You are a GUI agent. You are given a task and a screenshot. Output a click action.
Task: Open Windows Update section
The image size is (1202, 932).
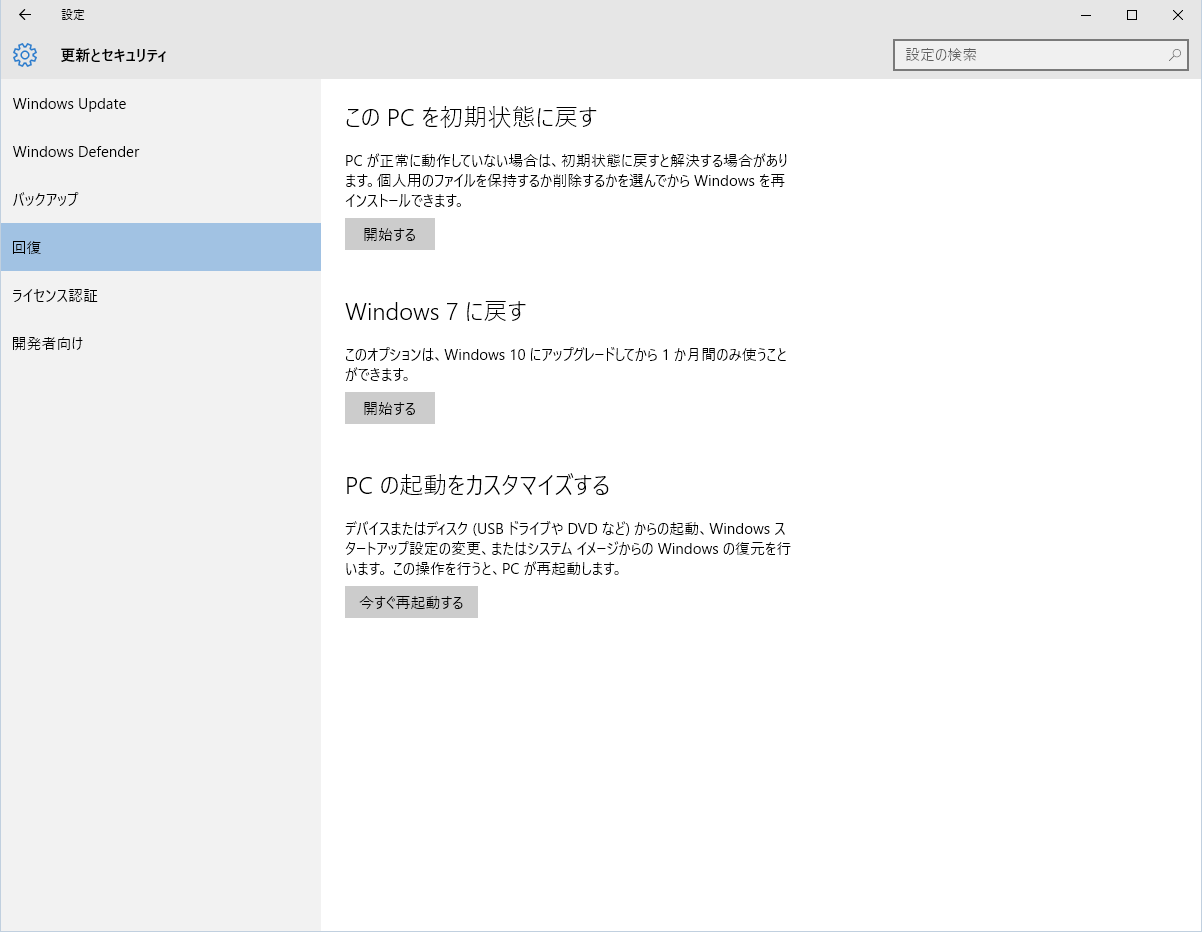[x=161, y=104]
